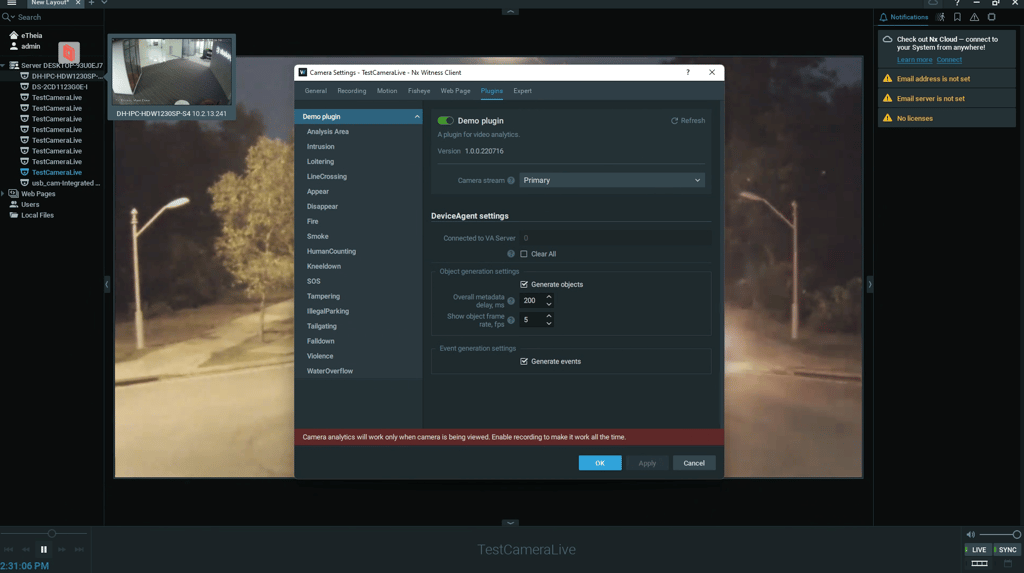Viewport: 1024px width, 573px height.
Task: Open the Motion tab in right panel
Action: [x=941, y=17]
